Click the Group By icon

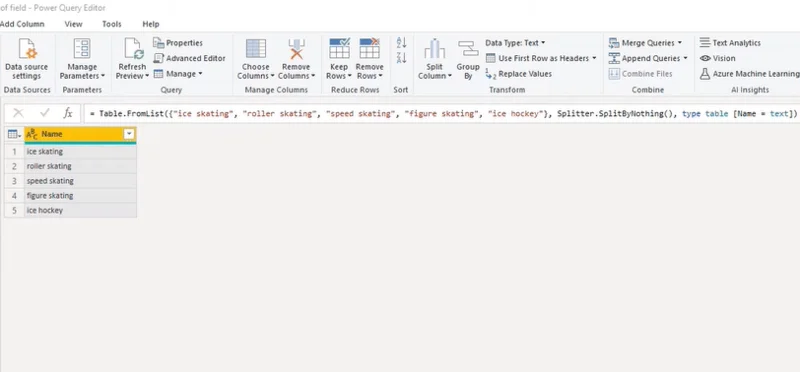(x=468, y=49)
